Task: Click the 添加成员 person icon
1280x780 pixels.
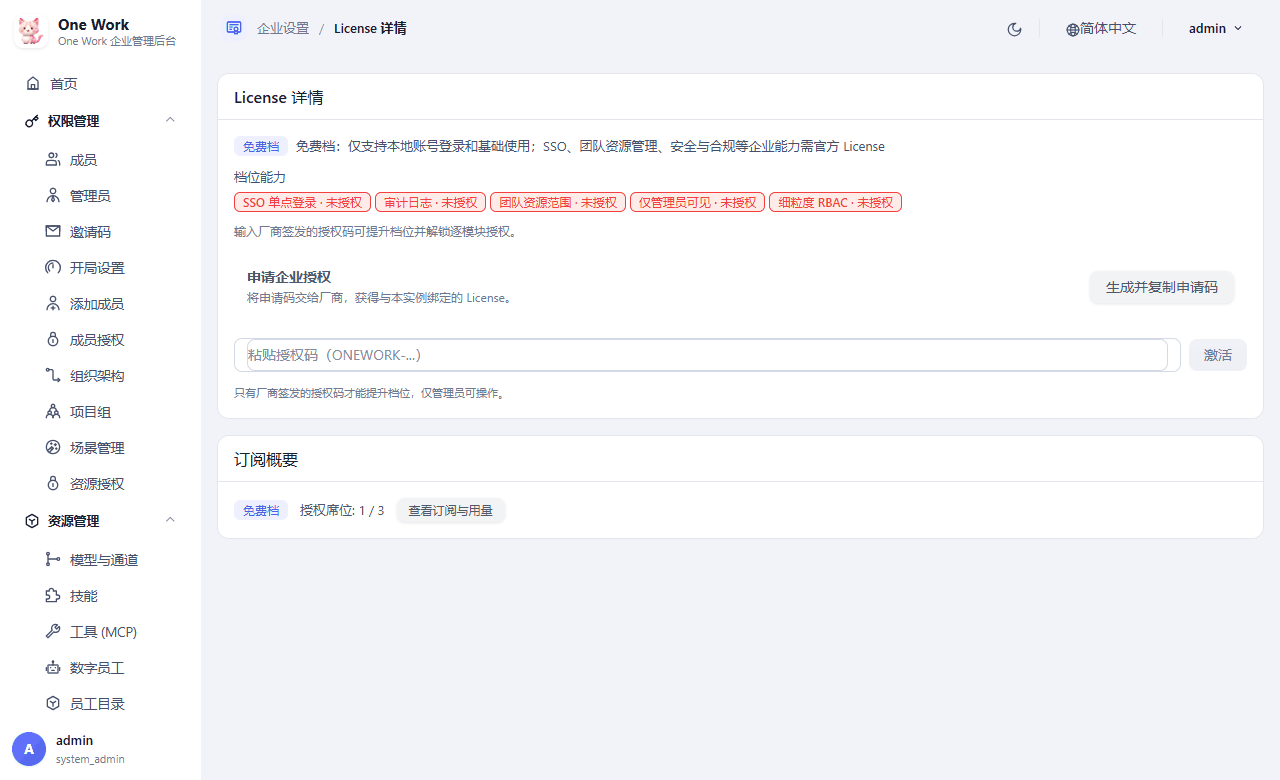Action: pyautogui.click(x=53, y=304)
